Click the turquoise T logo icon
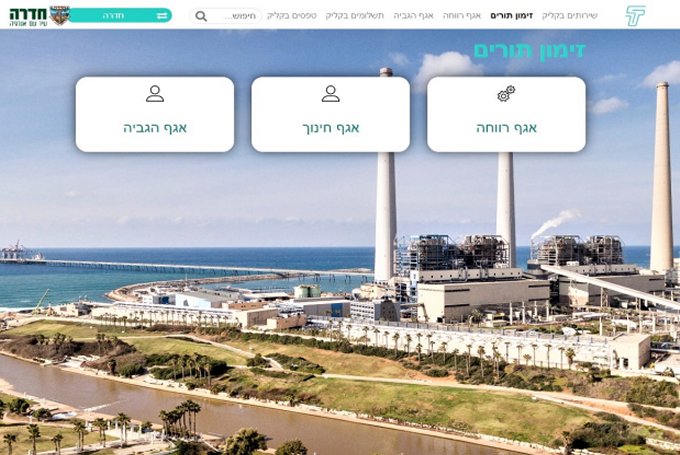Image resolution: width=680 pixels, height=455 pixels. pyautogui.click(x=635, y=16)
